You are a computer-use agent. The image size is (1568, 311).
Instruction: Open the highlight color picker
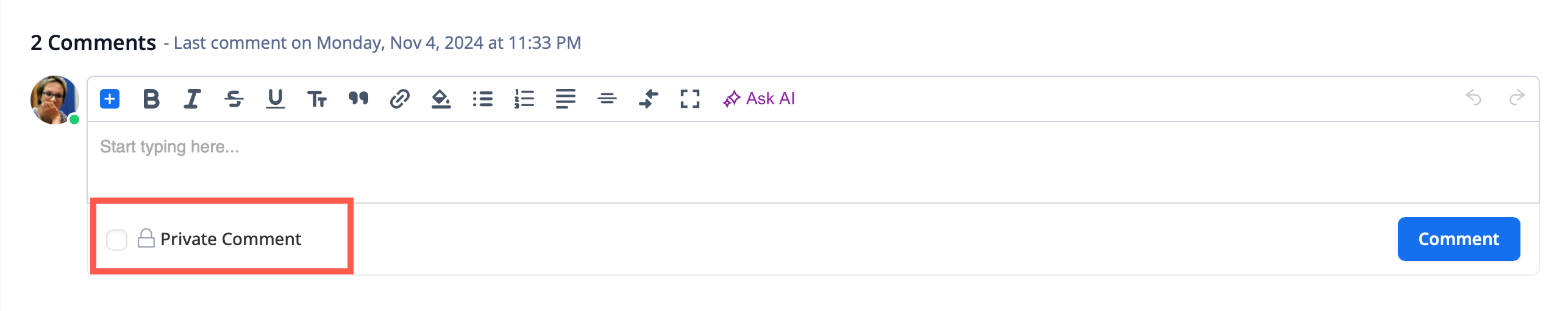click(x=441, y=99)
